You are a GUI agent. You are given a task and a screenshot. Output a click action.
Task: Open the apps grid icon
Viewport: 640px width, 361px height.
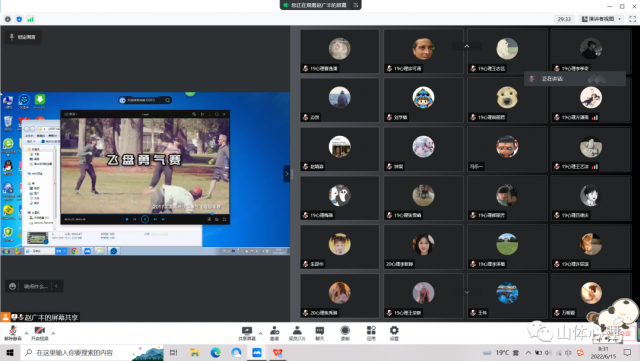pyautogui.click(x=371, y=333)
